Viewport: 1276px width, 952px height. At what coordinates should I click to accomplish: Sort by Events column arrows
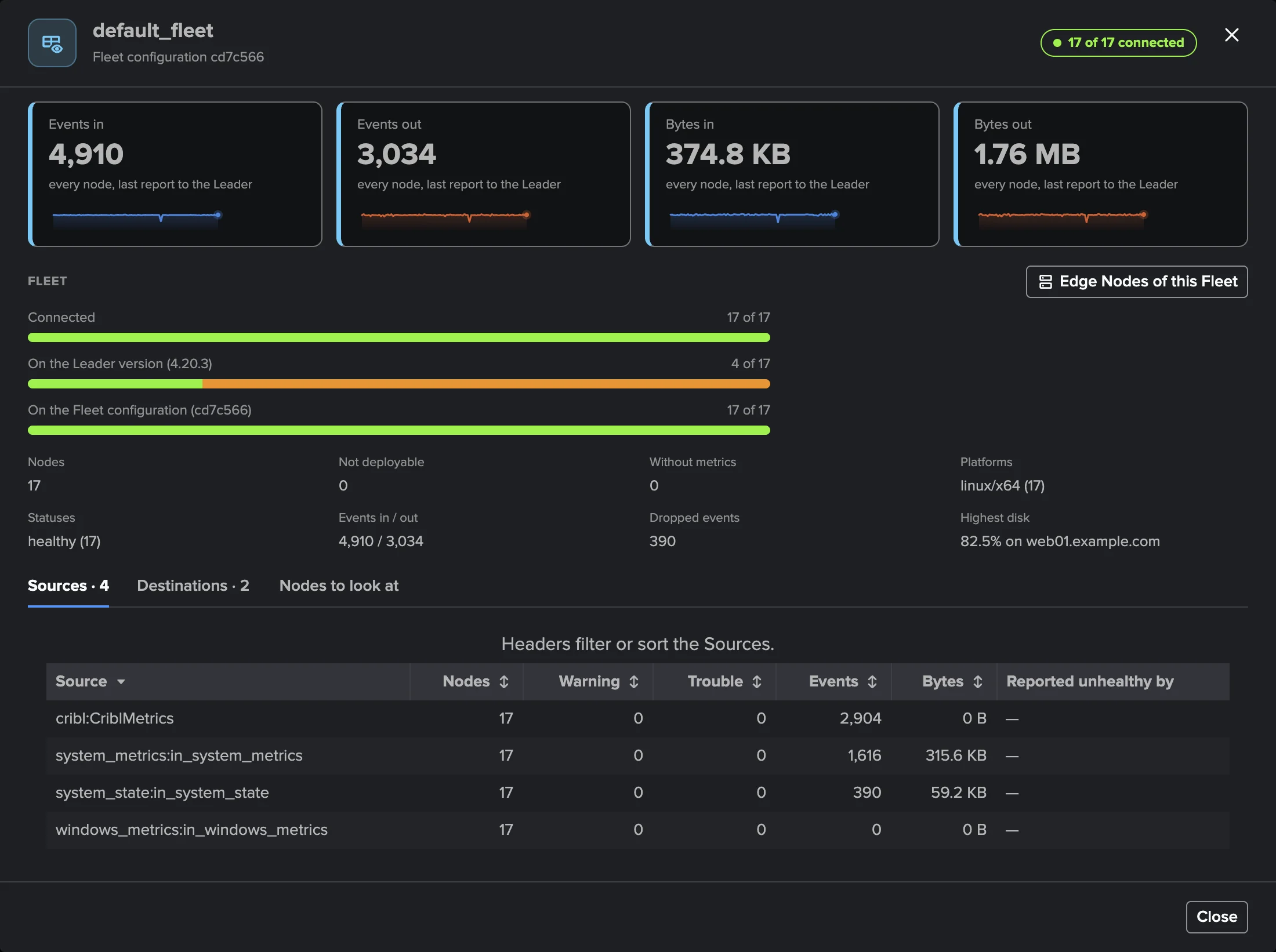(872, 682)
